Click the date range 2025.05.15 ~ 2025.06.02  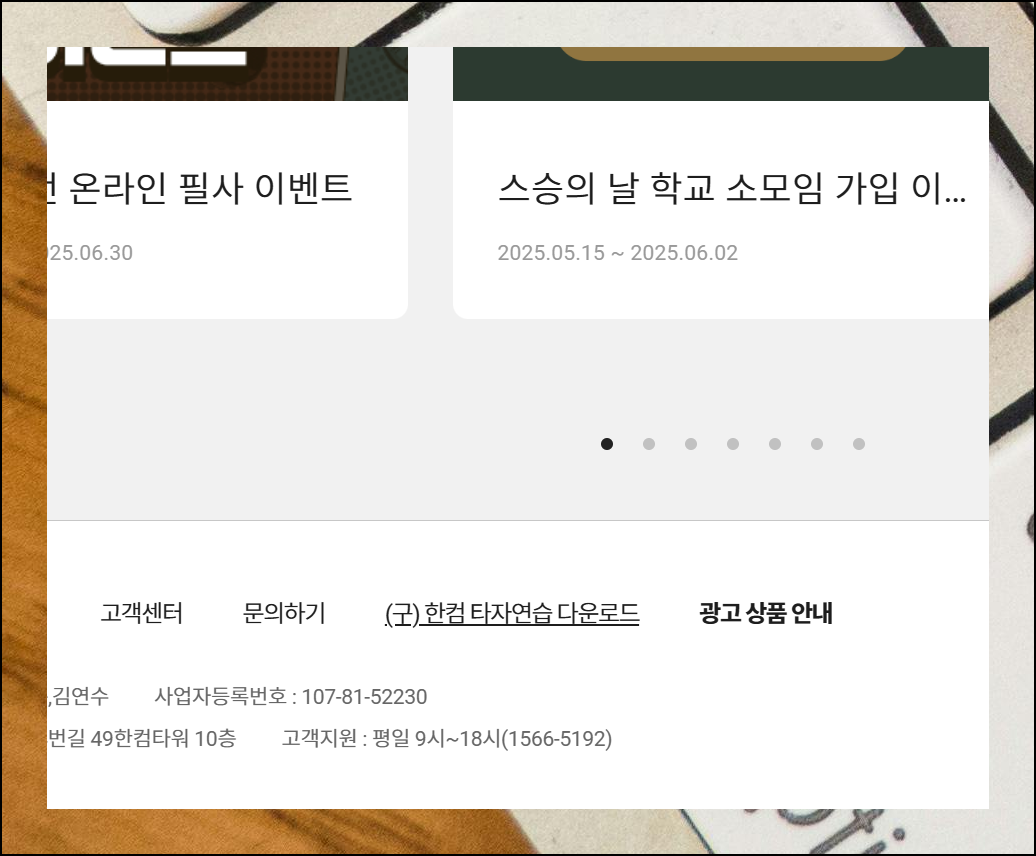(617, 253)
